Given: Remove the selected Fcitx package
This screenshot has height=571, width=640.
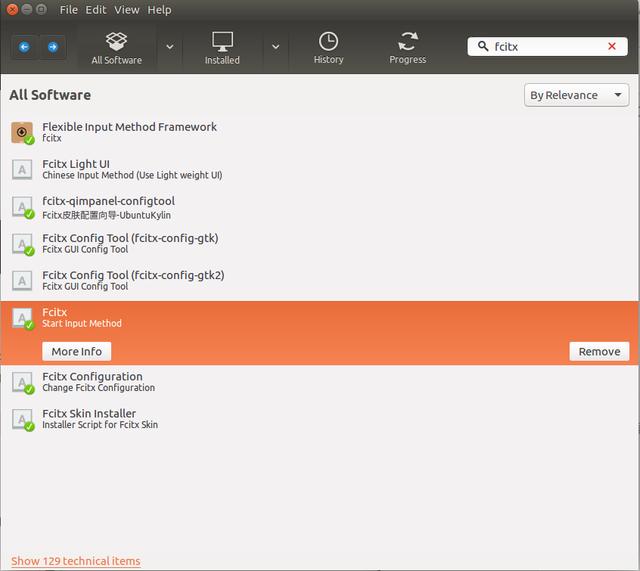Looking at the screenshot, I should tap(599, 351).
